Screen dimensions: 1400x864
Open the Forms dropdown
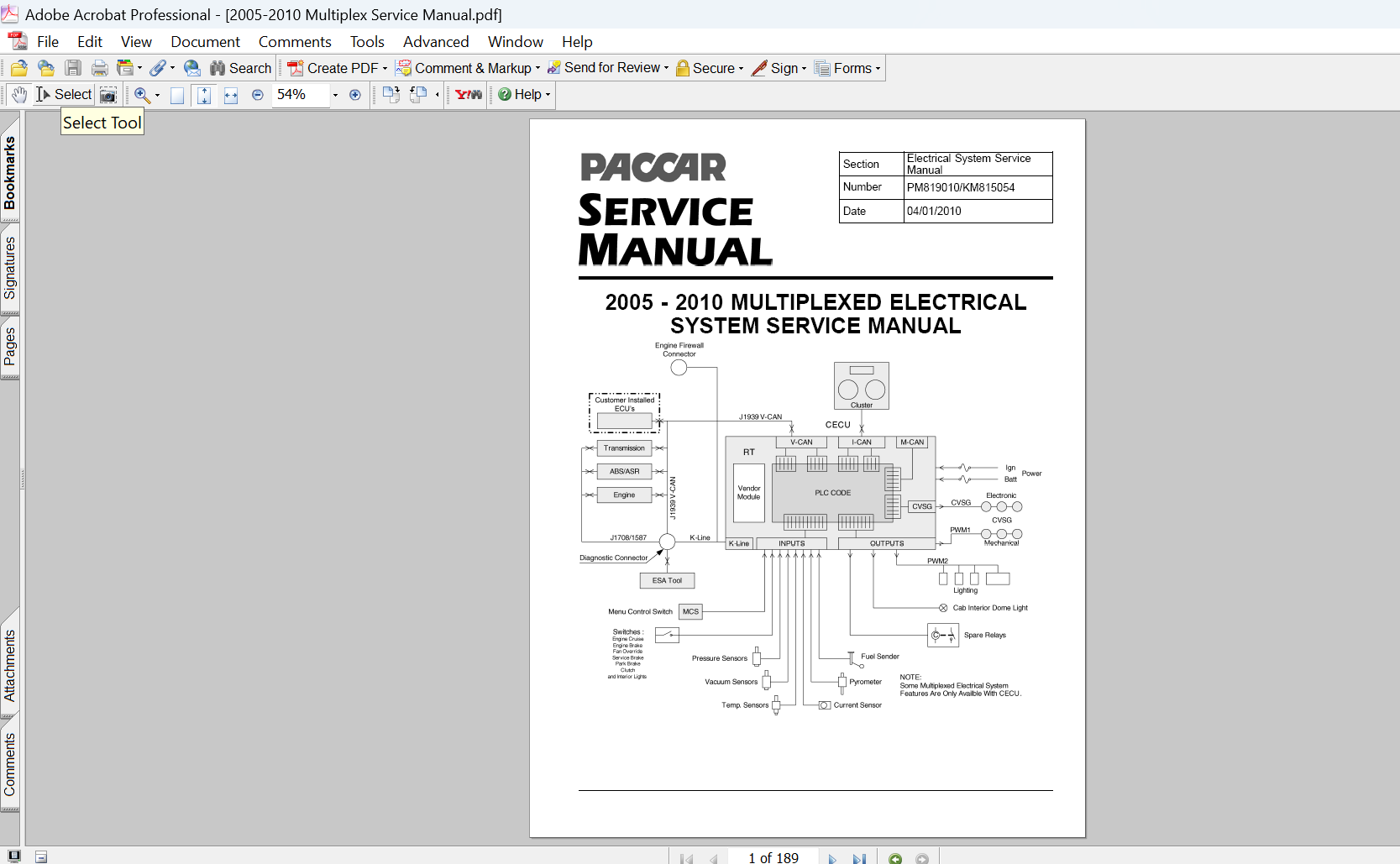tap(878, 69)
